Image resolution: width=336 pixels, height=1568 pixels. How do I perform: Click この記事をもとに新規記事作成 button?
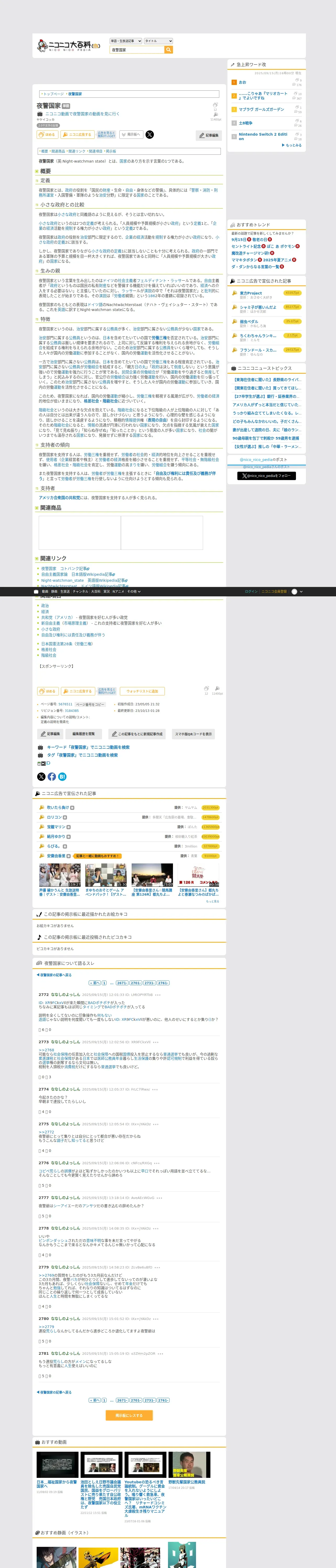pyautogui.click(x=137, y=734)
